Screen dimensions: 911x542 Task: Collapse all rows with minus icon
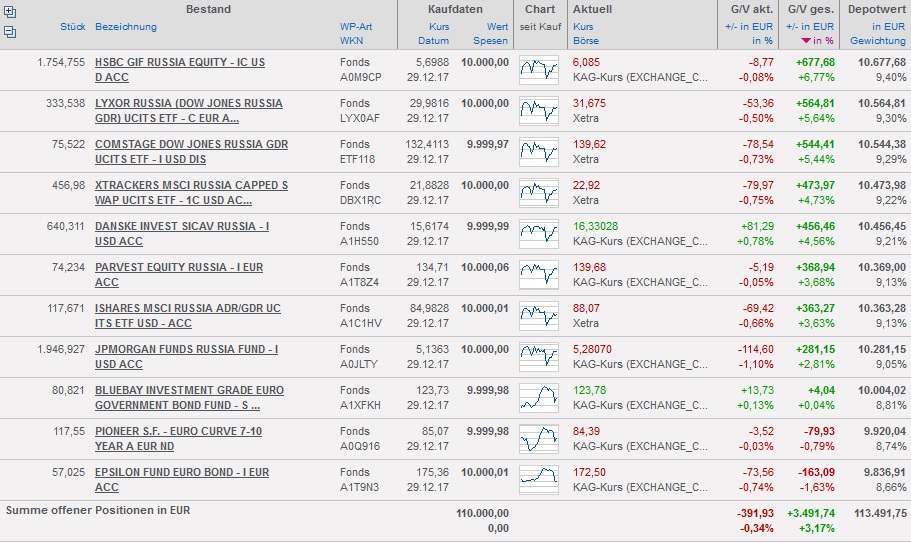10,32
